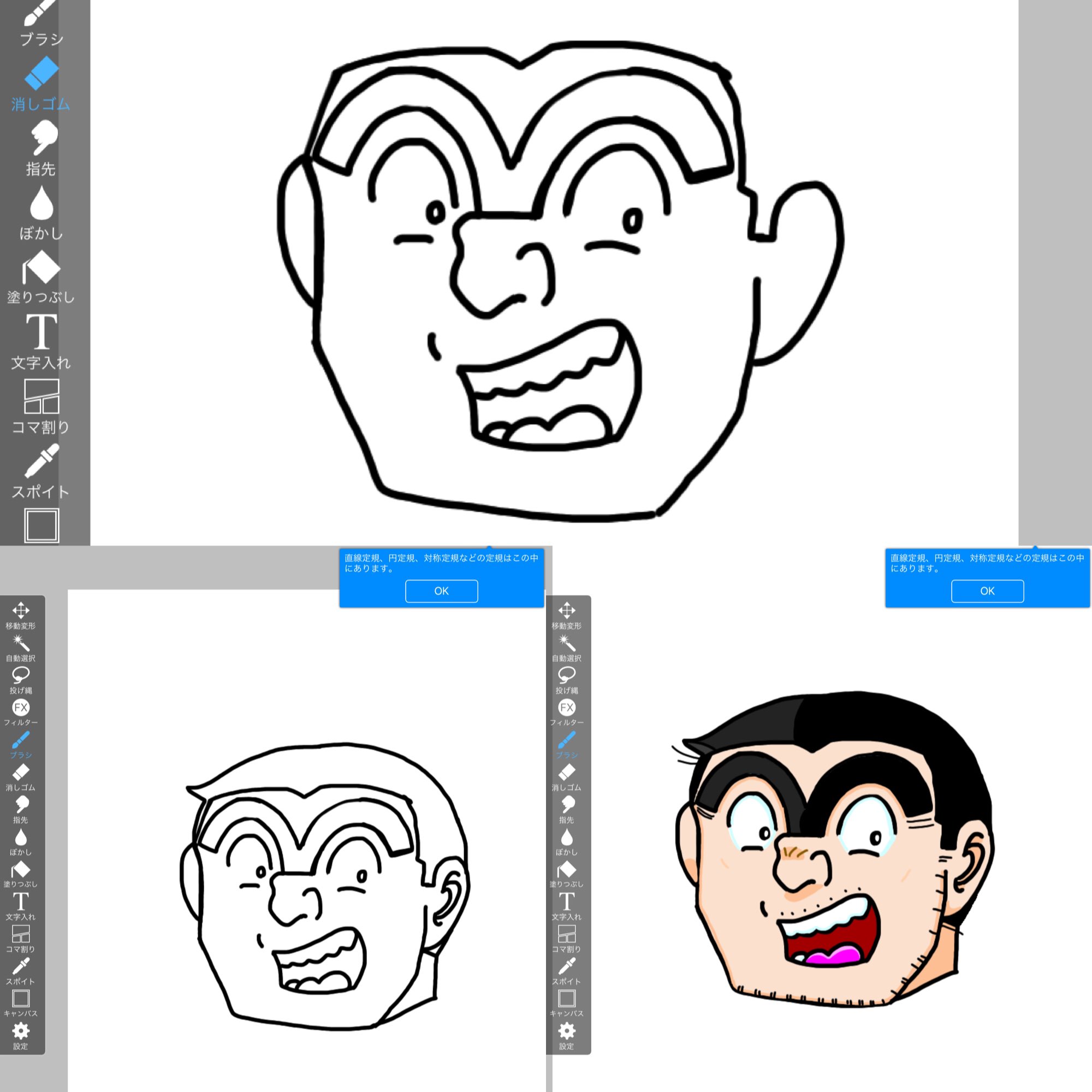The width and height of the screenshot is (1092, 1092).
Task: Open the Canvas square icon in large thick-line sketch panel
Action: [x=41, y=525]
